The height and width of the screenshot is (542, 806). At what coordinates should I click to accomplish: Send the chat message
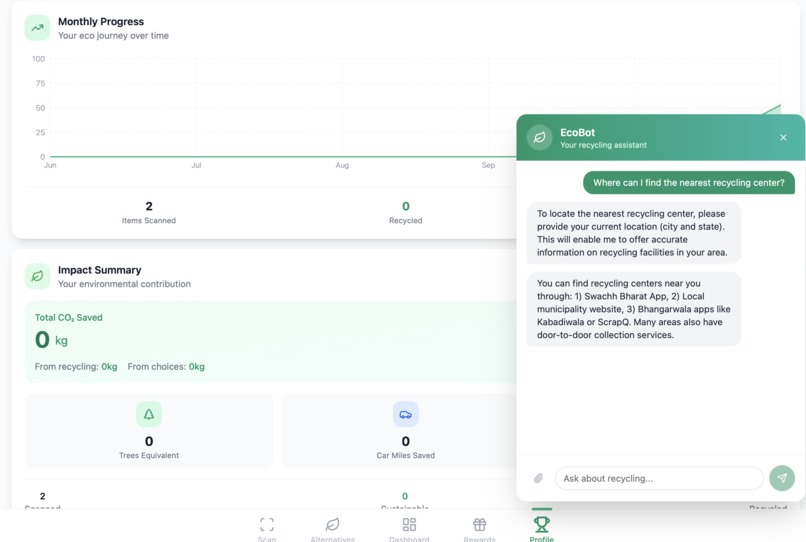click(782, 478)
